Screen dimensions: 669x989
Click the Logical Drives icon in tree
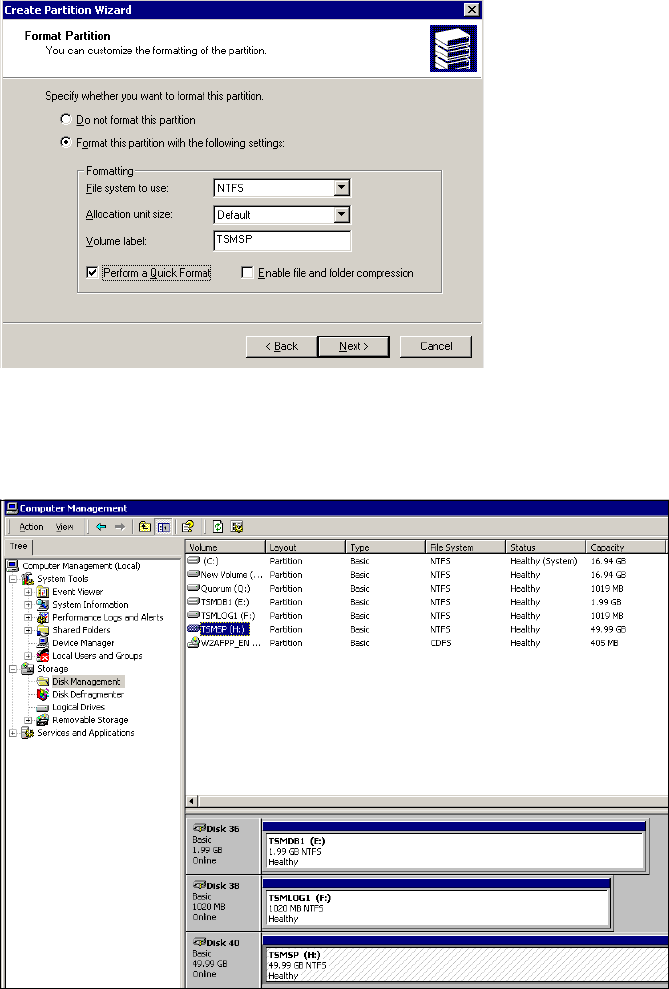click(x=42, y=707)
